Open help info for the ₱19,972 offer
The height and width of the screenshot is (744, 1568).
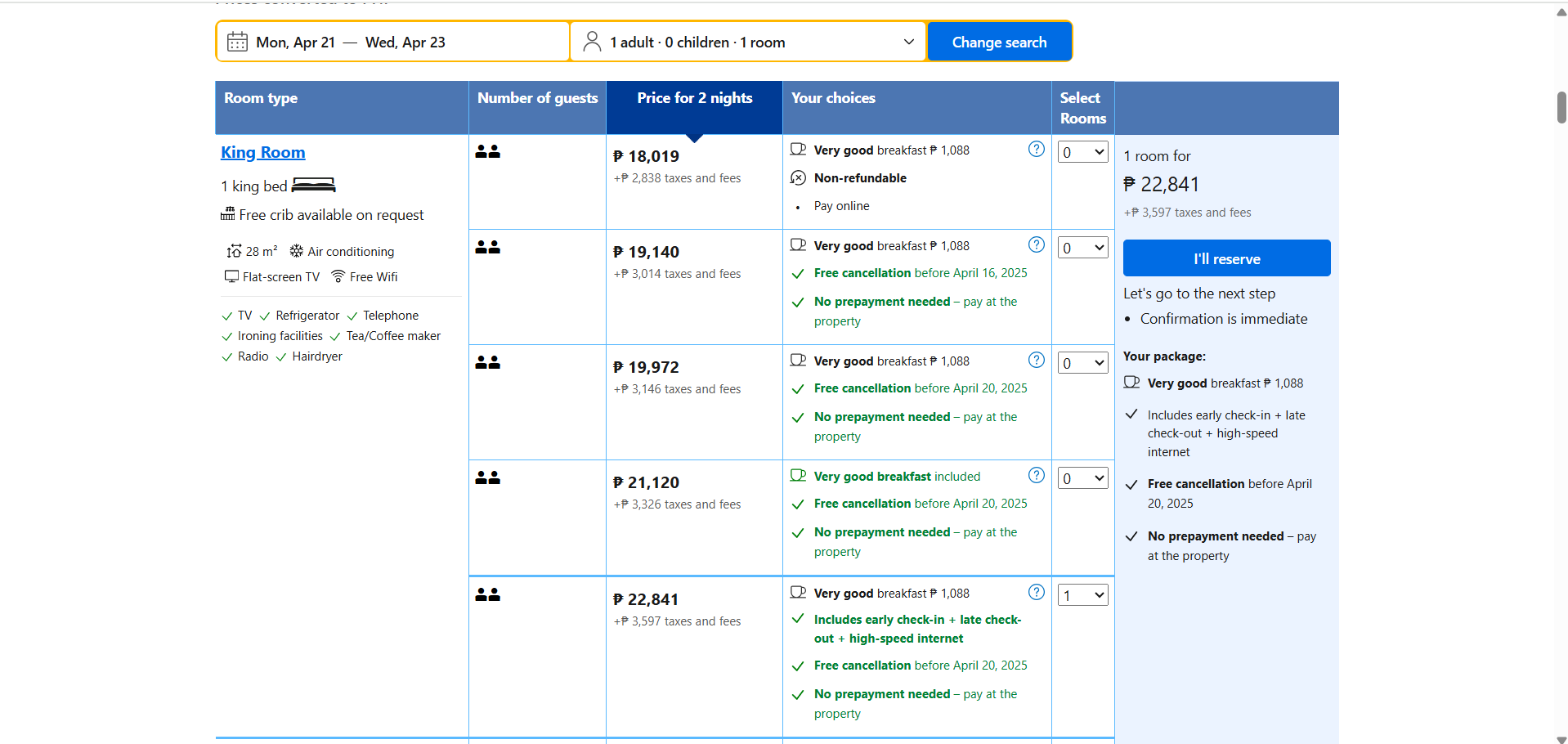(x=1036, y=360)
